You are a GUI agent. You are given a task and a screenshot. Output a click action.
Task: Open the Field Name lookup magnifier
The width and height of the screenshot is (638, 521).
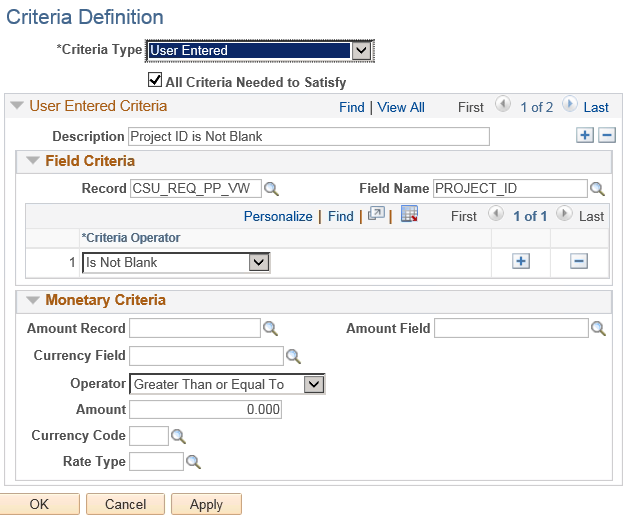[x=597, y=189]
